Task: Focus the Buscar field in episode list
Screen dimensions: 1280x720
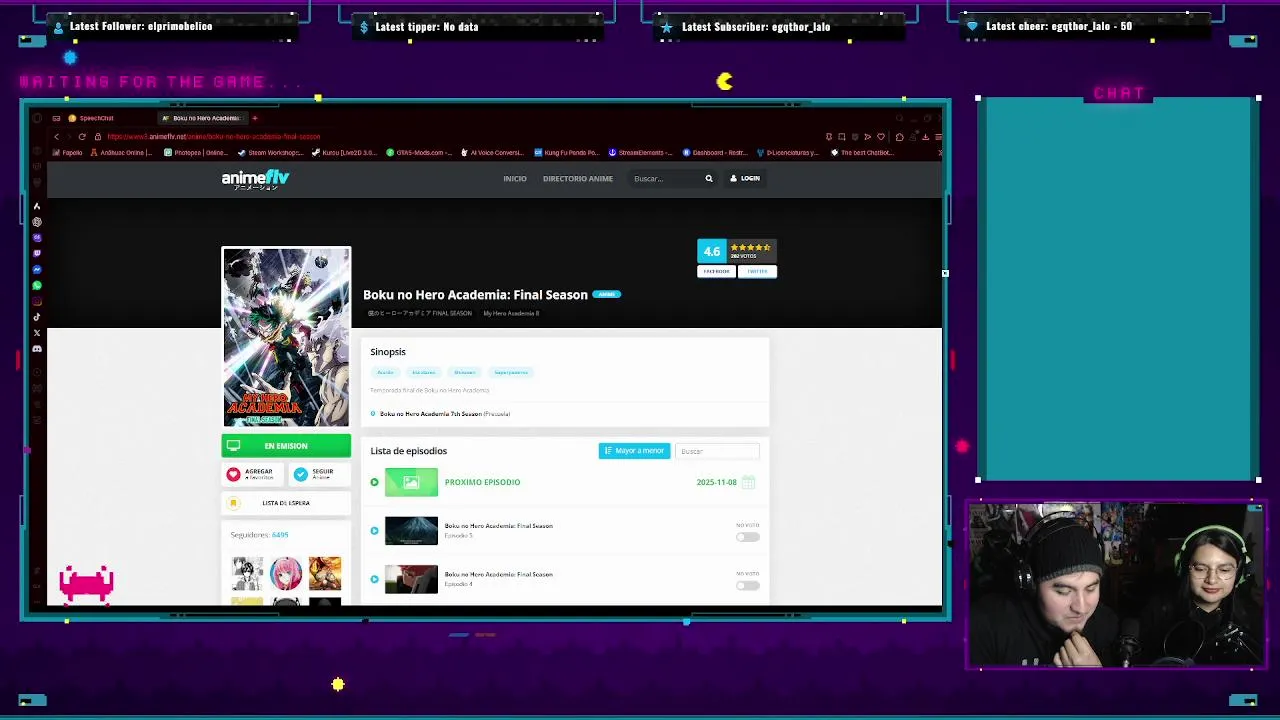Action: pos(717,451)
